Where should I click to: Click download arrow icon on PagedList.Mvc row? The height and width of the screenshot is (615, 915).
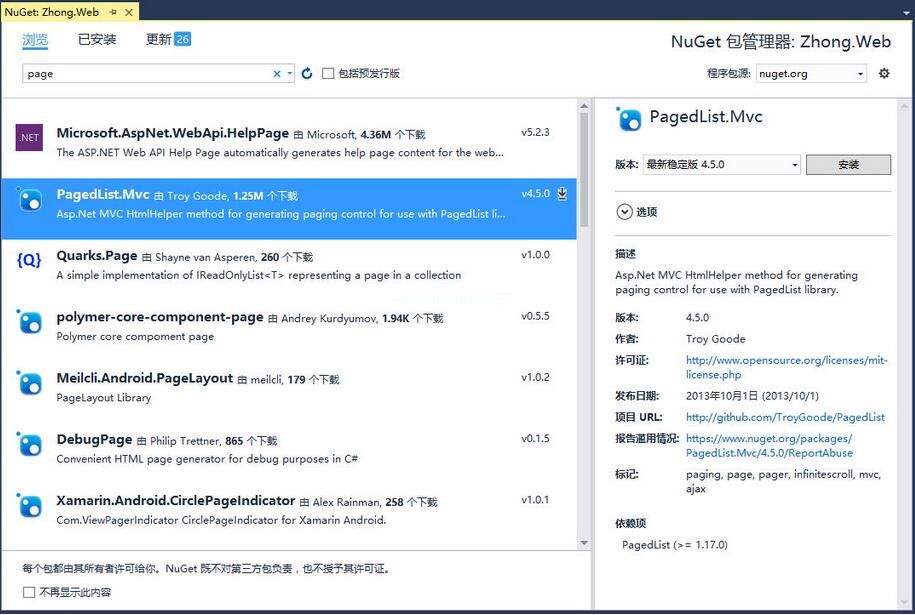point(562,194)
